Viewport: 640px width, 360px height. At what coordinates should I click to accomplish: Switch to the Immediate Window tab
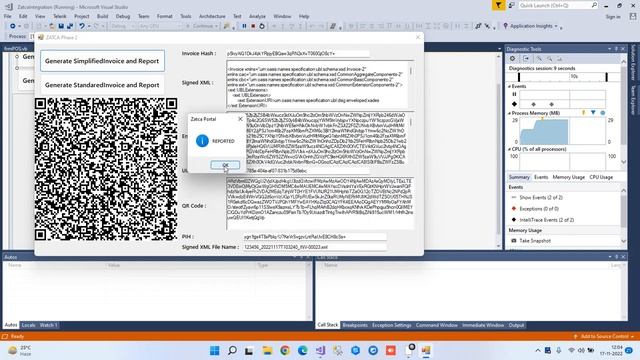pyautogui.click(x=483, y=325)
